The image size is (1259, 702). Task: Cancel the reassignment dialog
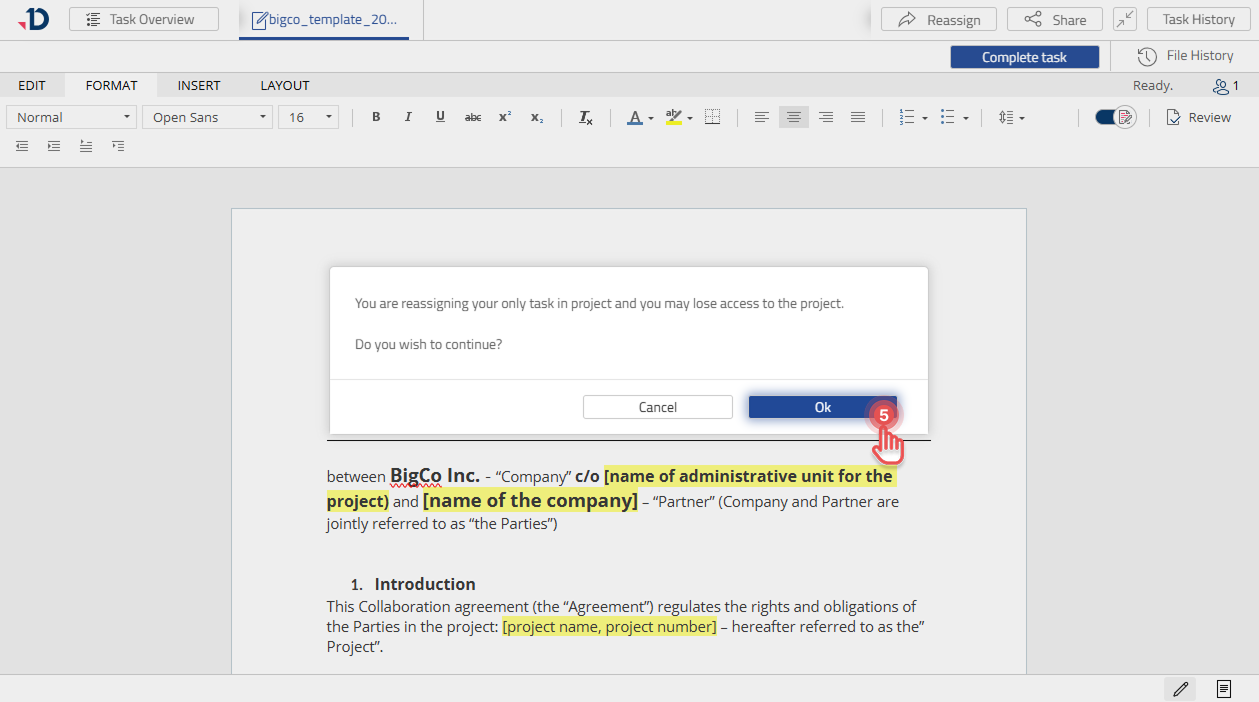pyautogui.click(x=658, y=407)
